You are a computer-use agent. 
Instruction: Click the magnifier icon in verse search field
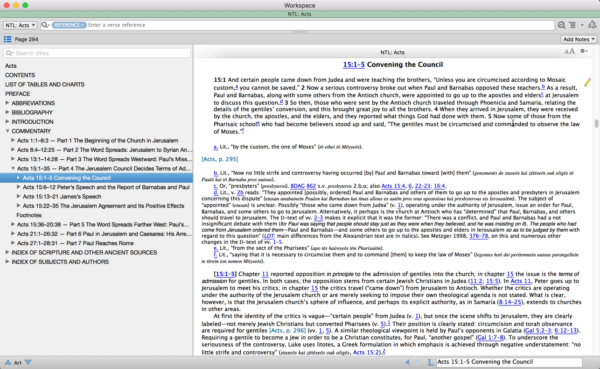pos(46,25)
